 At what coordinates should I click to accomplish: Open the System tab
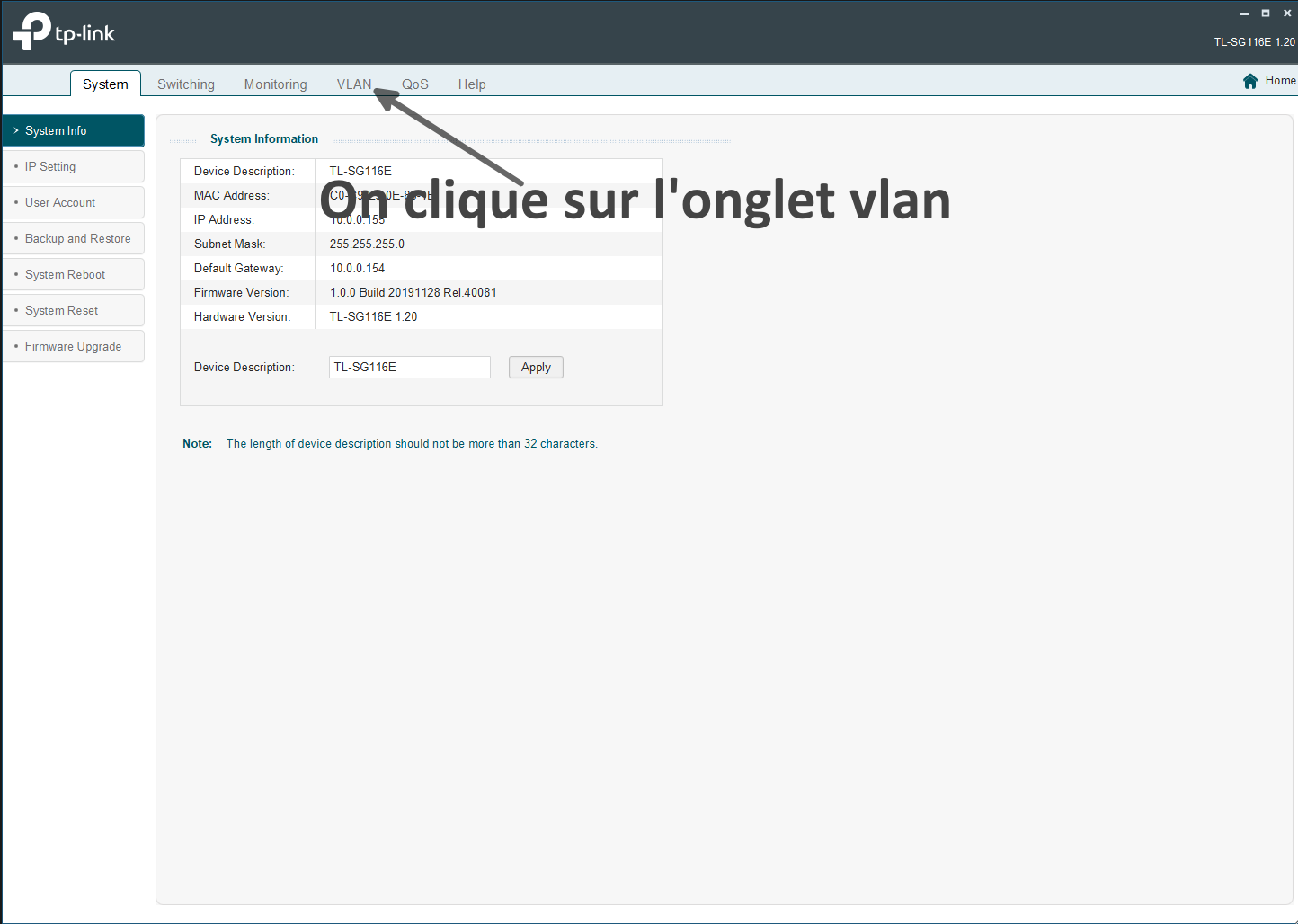pyautogui.click(x=105, y=84)
